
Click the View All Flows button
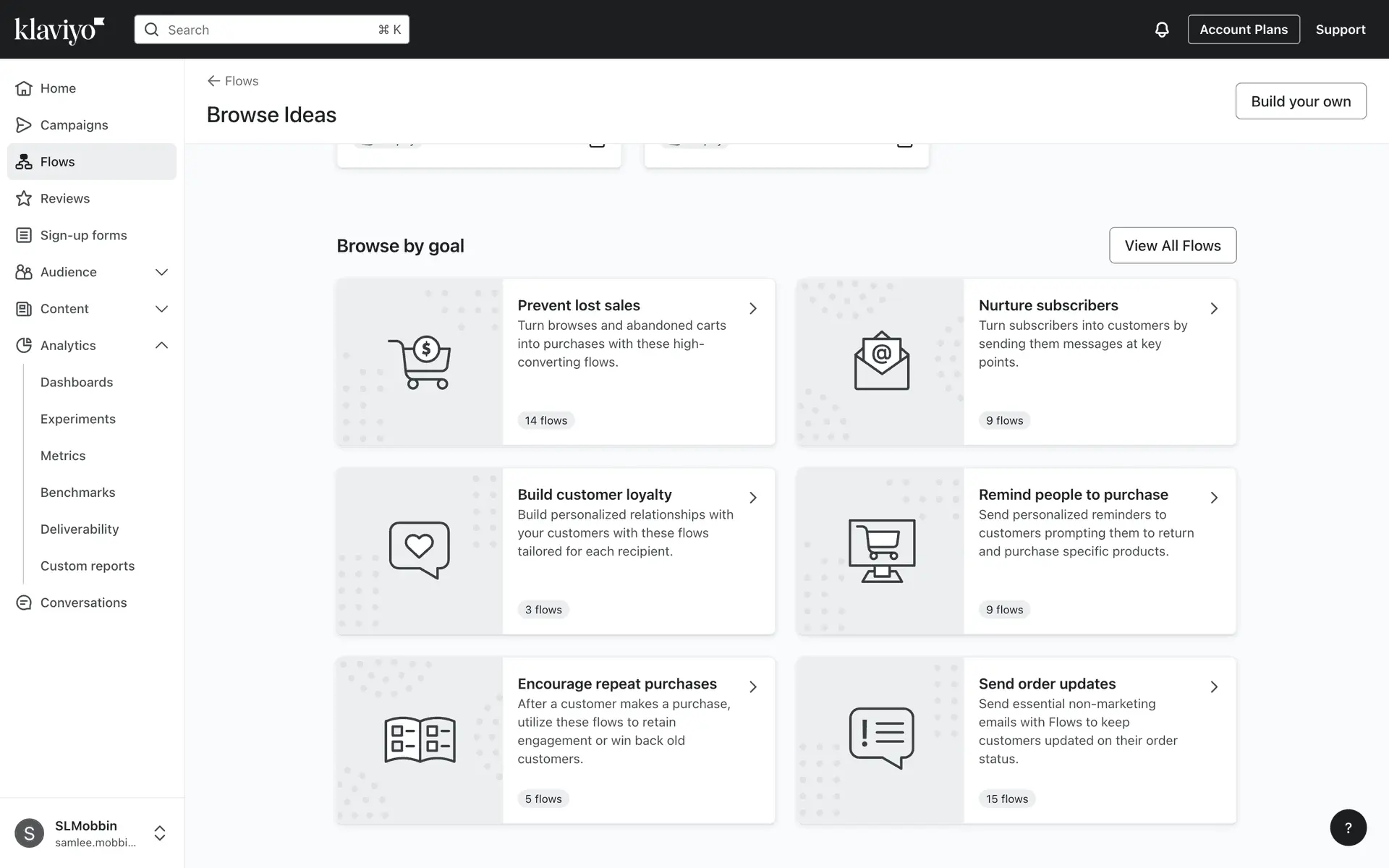pyautogui.click(x=1172, y=246)
